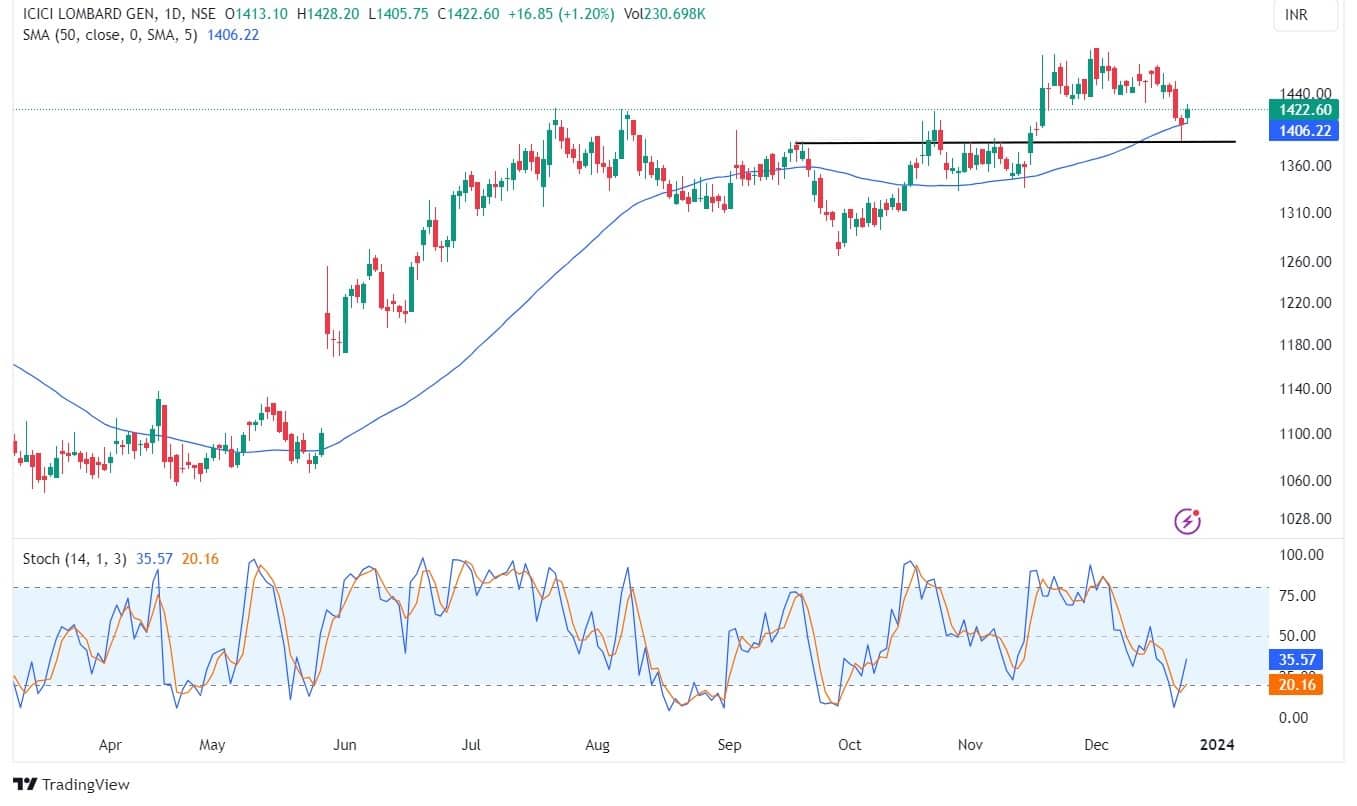Click the 1406.22 SMA value in legend
Viewport: 1357px width, 806px height.
pos(232,34)
